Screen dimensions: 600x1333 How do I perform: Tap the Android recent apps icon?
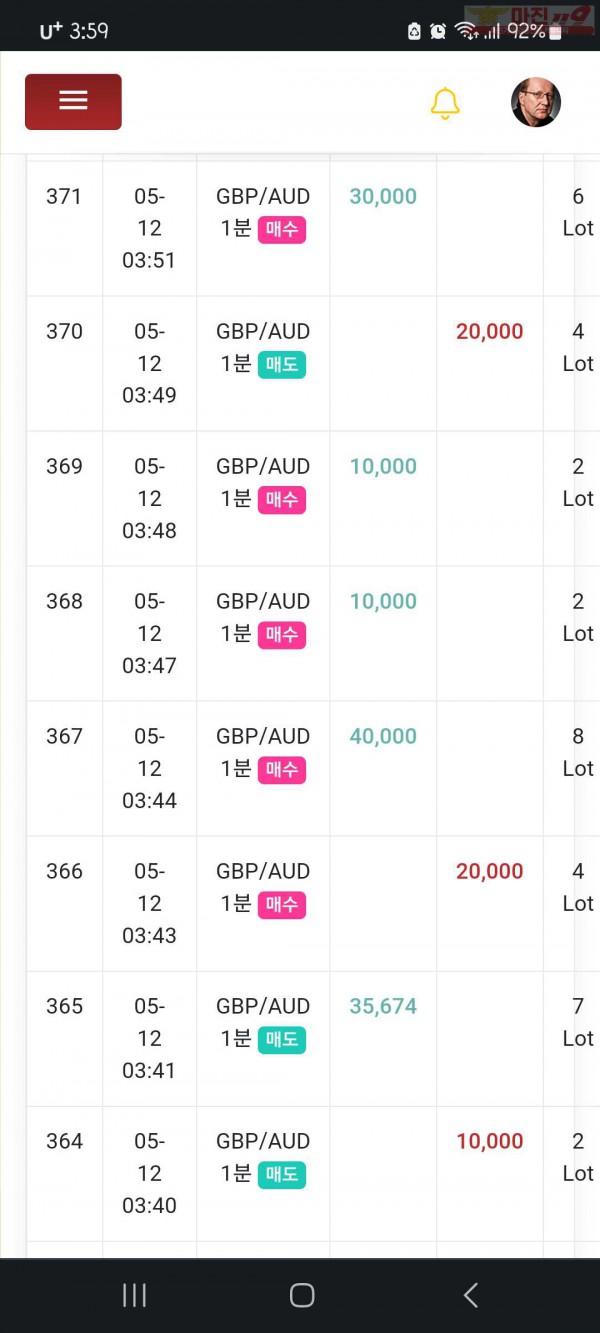(x=134, y=1295)
